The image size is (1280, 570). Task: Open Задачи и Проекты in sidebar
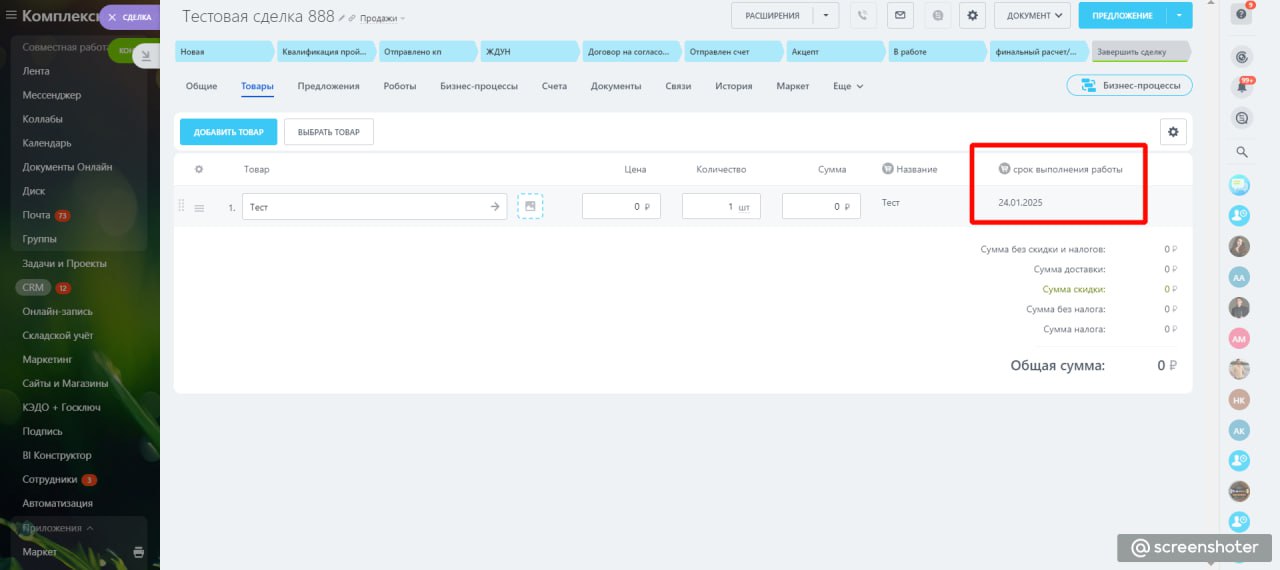[x=64, y=263]
